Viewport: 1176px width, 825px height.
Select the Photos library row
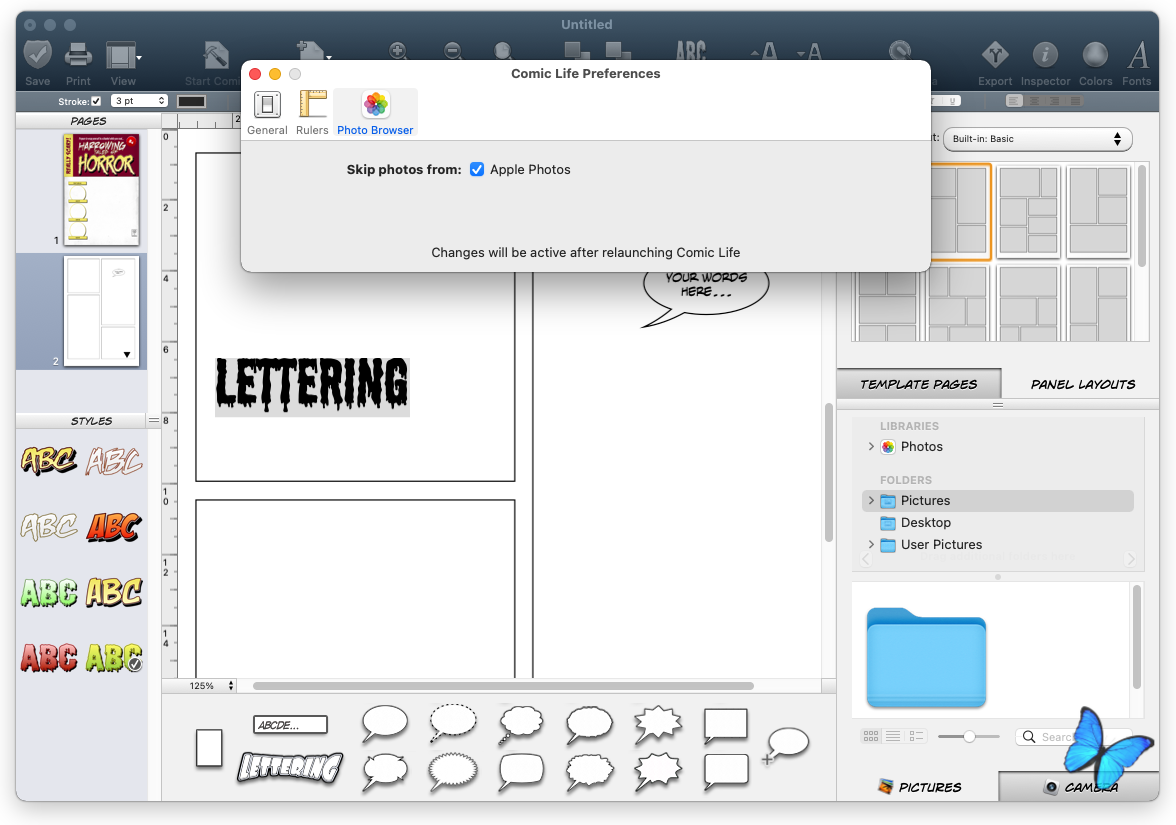(x=998, y=446)
